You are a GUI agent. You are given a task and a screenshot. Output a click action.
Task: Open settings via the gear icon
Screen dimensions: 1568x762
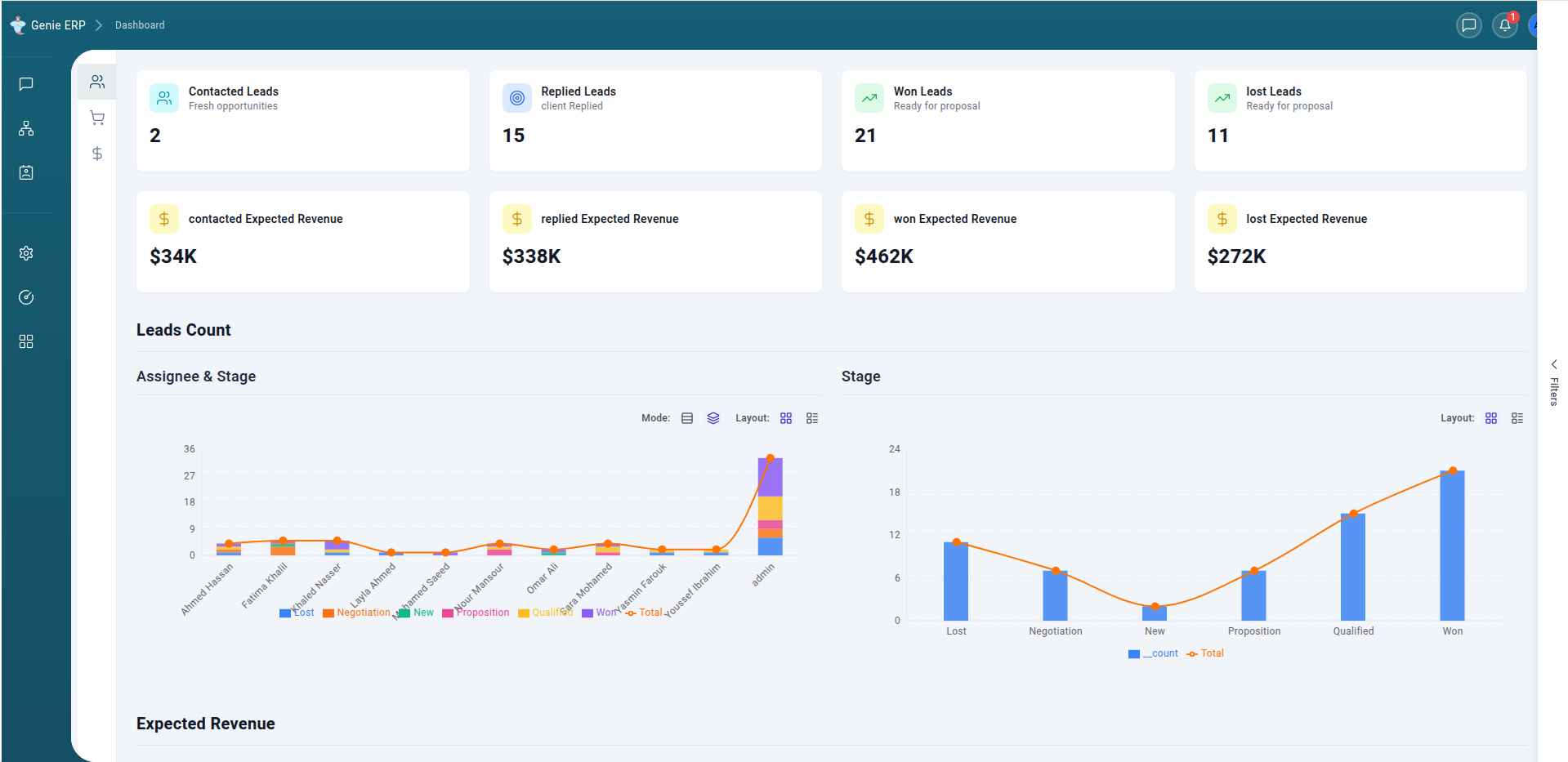pos(26,253)
